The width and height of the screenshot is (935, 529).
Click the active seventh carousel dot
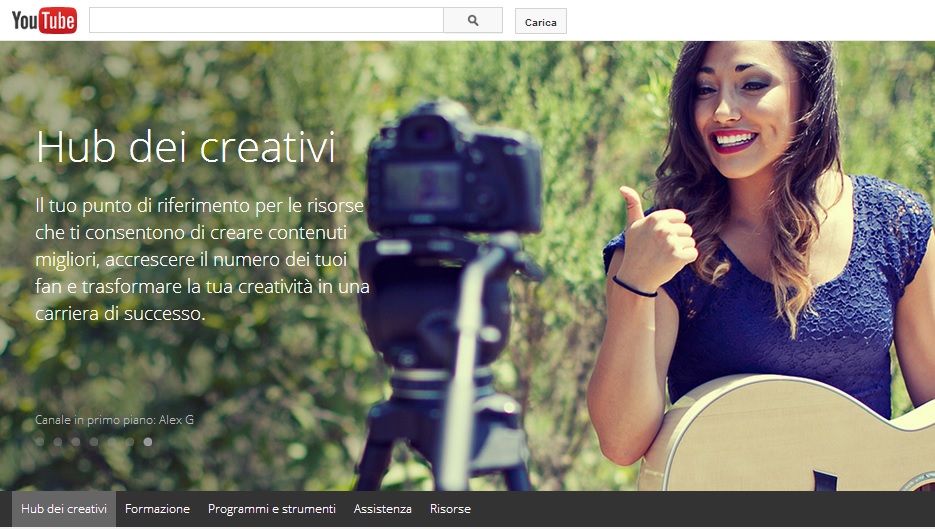pos(148,441)
